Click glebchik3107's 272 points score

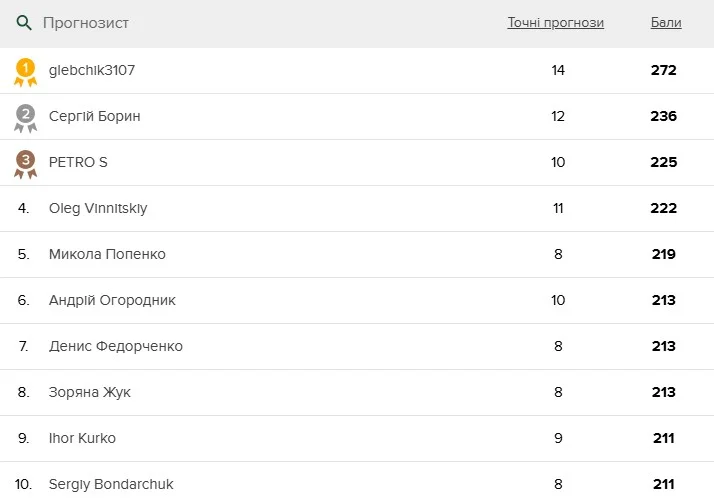663,70
